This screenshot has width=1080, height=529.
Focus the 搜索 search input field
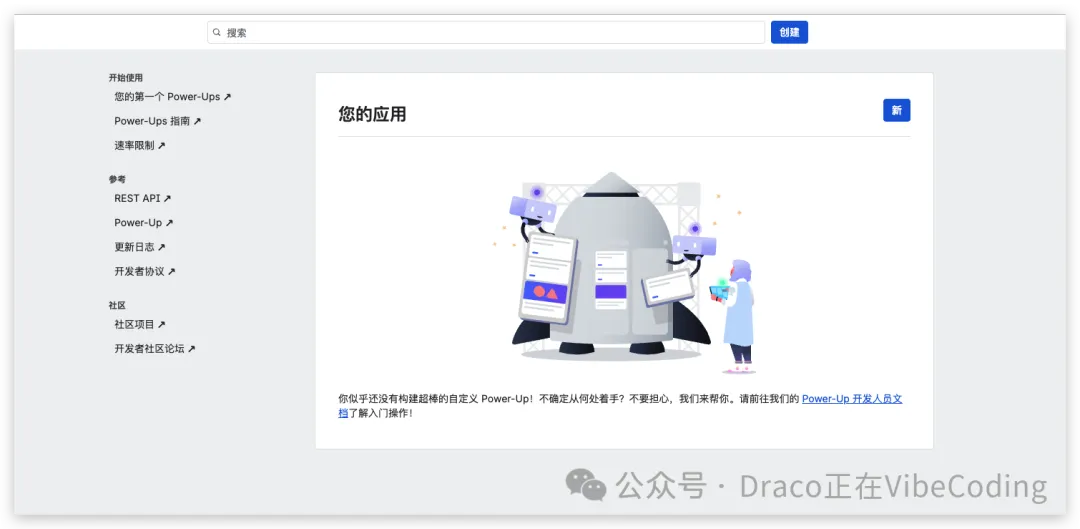click(490, 33)
